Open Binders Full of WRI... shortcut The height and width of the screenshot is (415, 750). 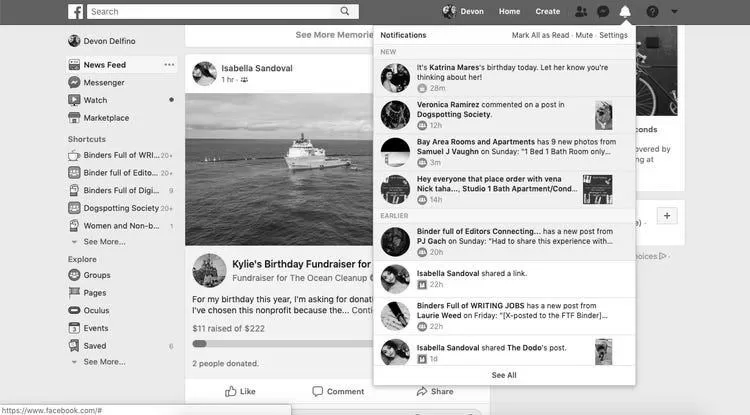pos(121,155)
